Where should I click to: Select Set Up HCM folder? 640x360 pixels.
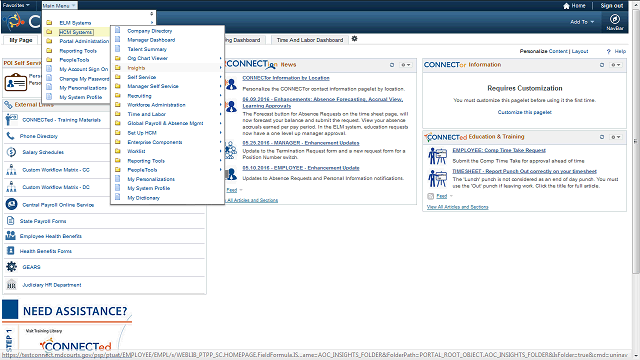142,133
